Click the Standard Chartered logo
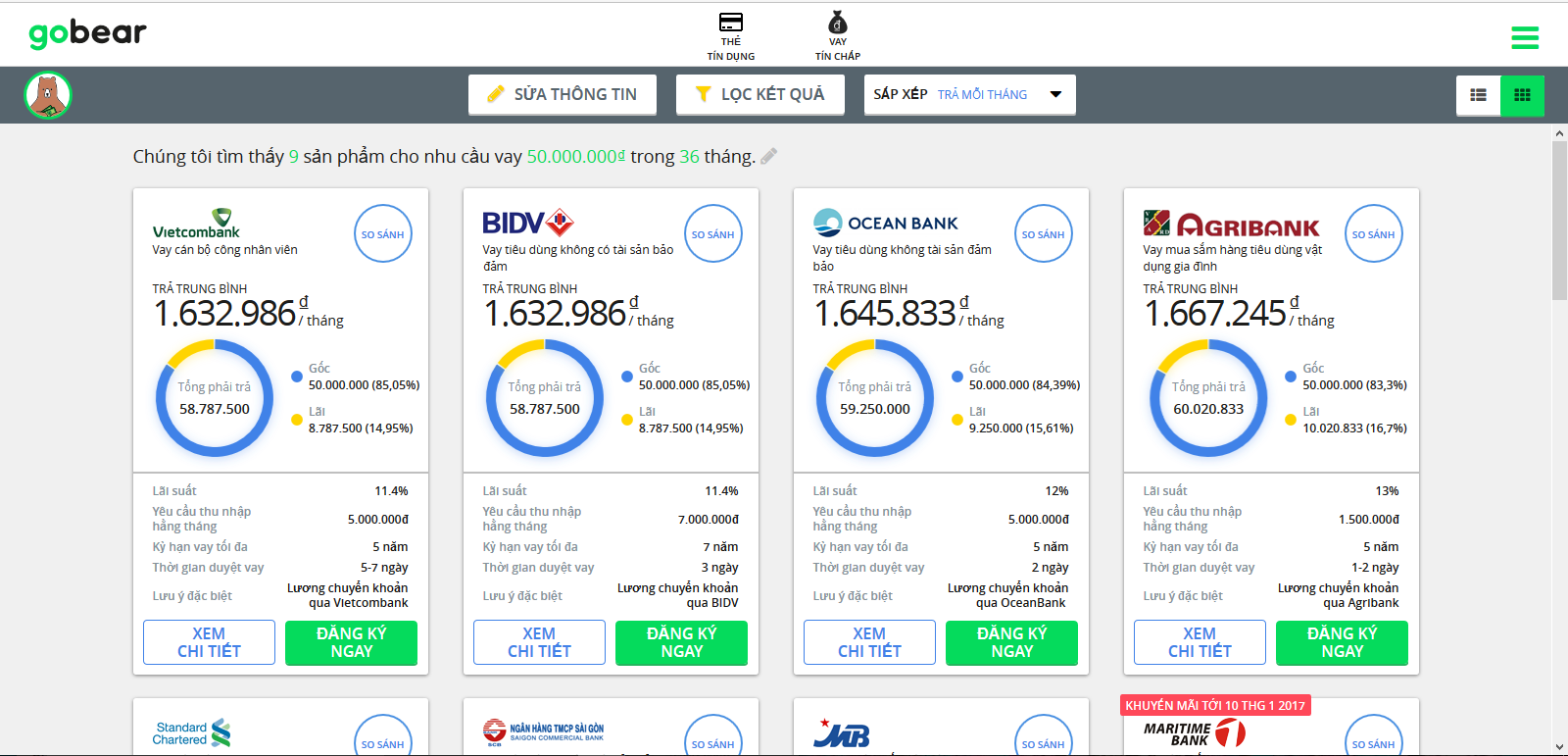 point(192,733)
